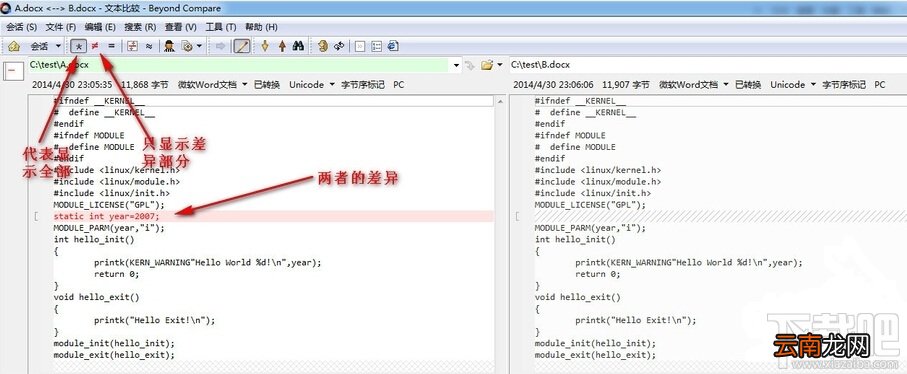Screen dimensions: 907x374
Task: Toggle the pencil edit mode icon
Action: [x=242, y=46]
